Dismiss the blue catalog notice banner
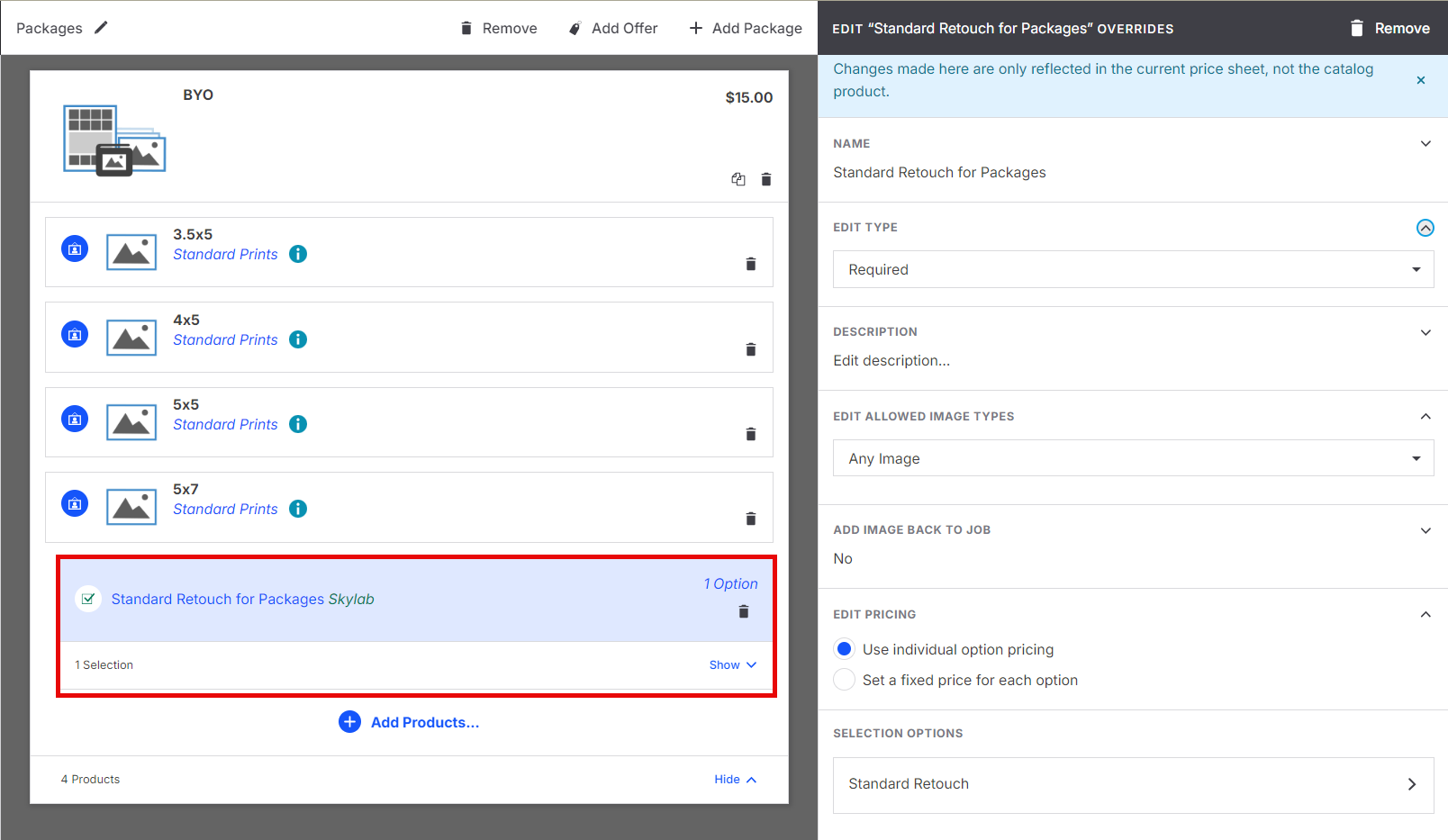 point(1420,80)
